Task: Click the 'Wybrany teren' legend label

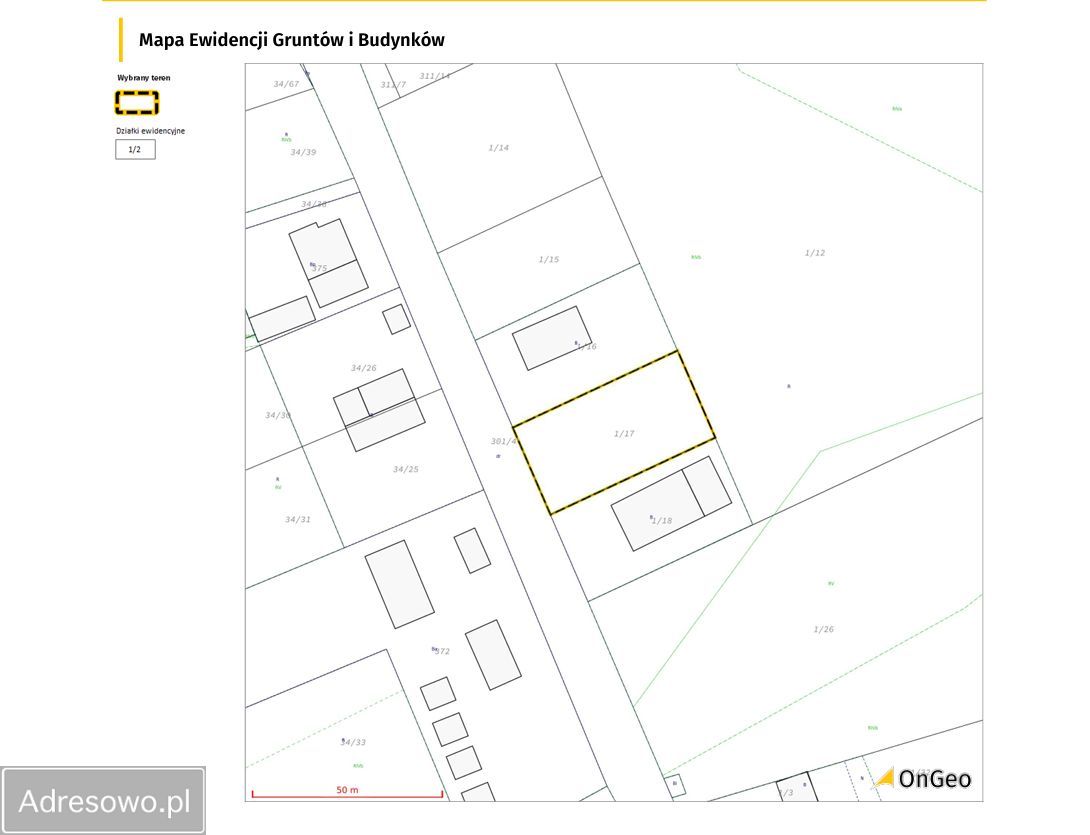Action: click(144, 78)
